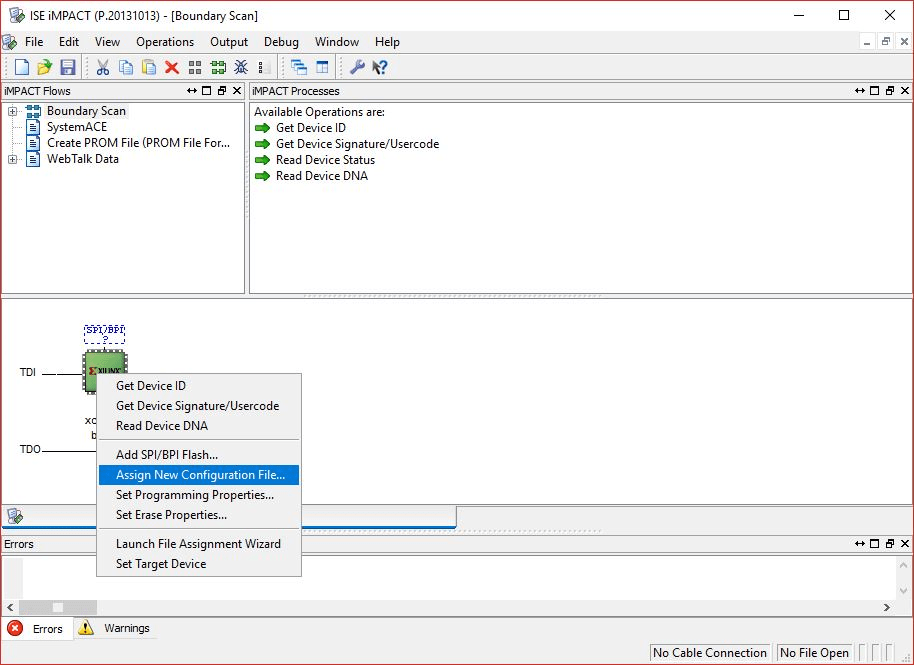Run Read Device DNA process
The image size is (914, 665).
pos(321,176)
